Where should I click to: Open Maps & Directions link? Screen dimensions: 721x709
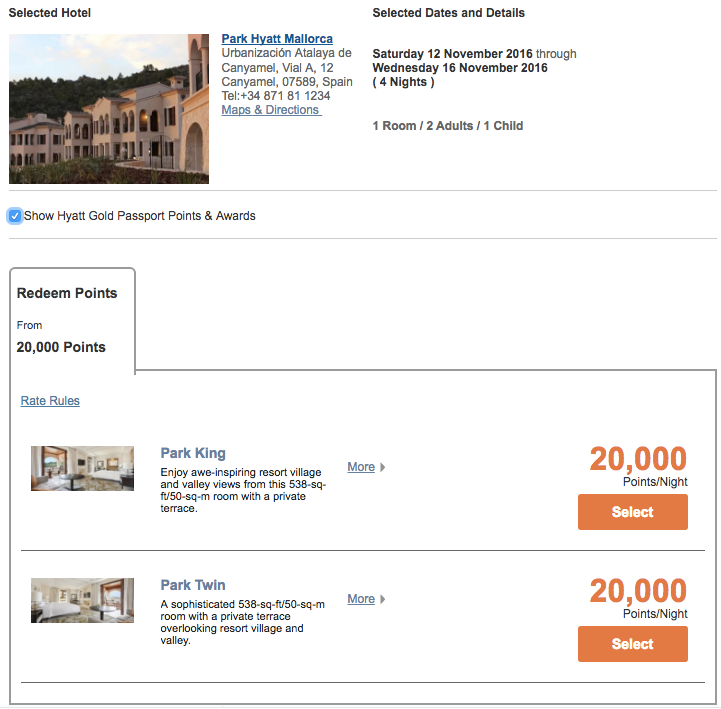tap(271, 110)
